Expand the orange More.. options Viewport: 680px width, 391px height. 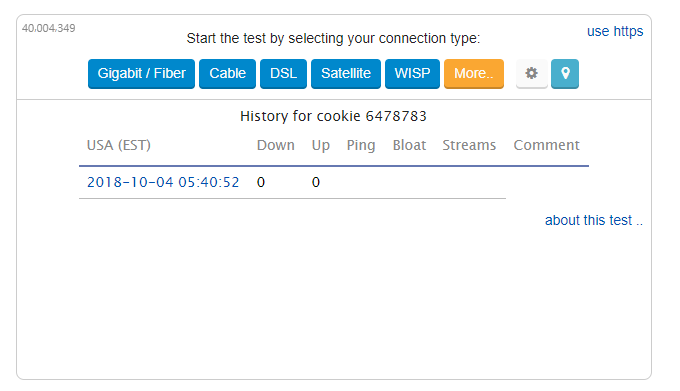click(x=474, y=74)
